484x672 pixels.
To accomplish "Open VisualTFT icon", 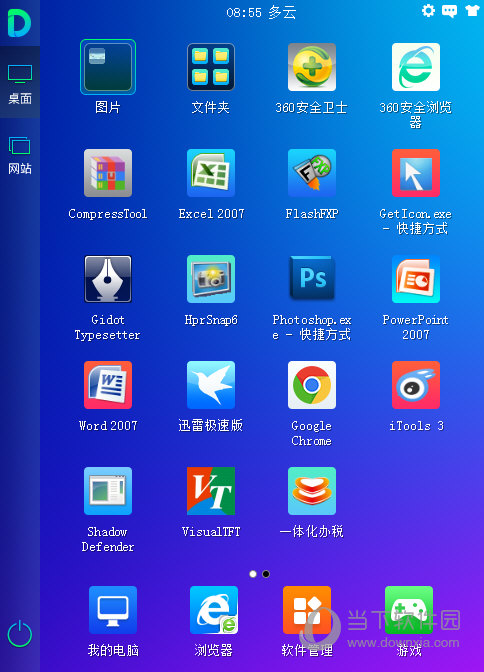I will click(x=210, y=491).
